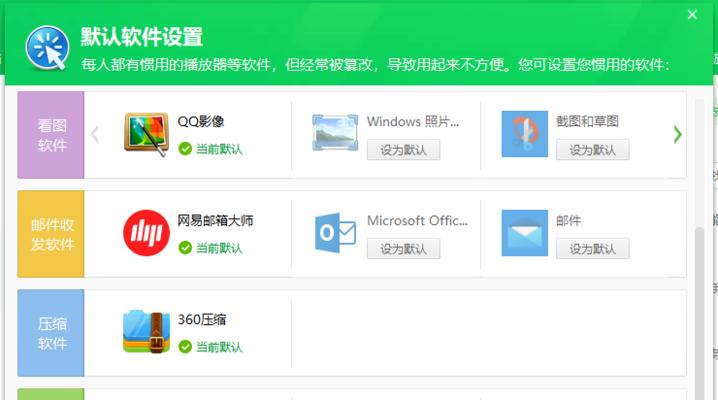Click the 邮件 name label
Image resolution: width=718 pixels, height=400 pixels.
pyautogui.click(x=568, y=220)
